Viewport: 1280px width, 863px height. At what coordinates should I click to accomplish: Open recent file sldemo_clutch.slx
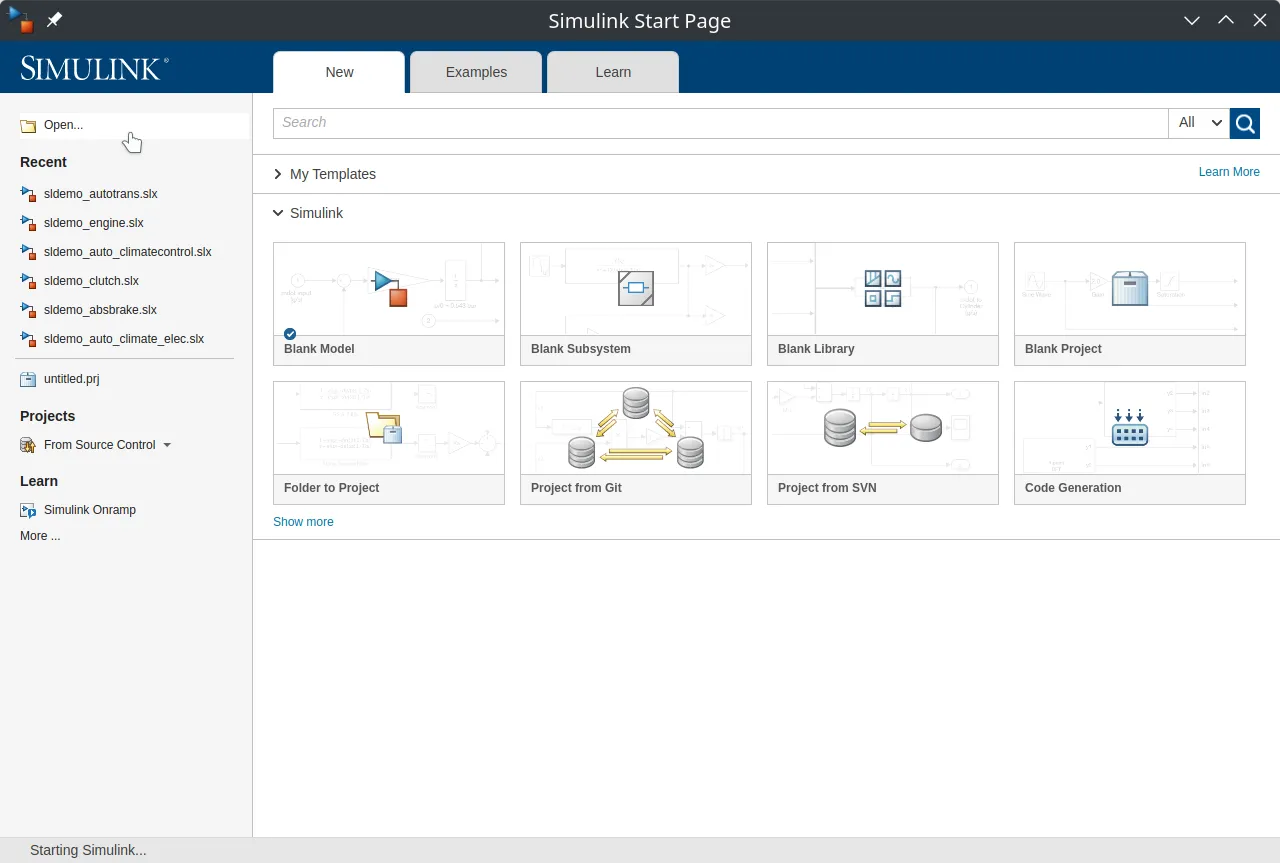pos(91,281)
